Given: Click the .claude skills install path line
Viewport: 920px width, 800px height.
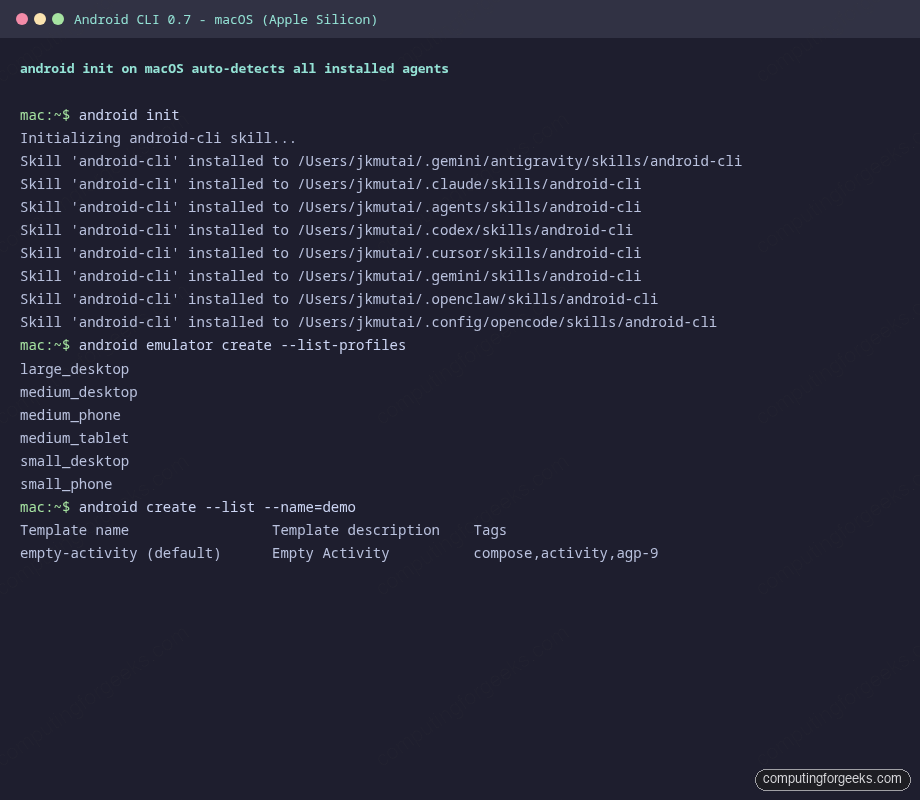Looking at the screenshot, I should tap(330, 184).
